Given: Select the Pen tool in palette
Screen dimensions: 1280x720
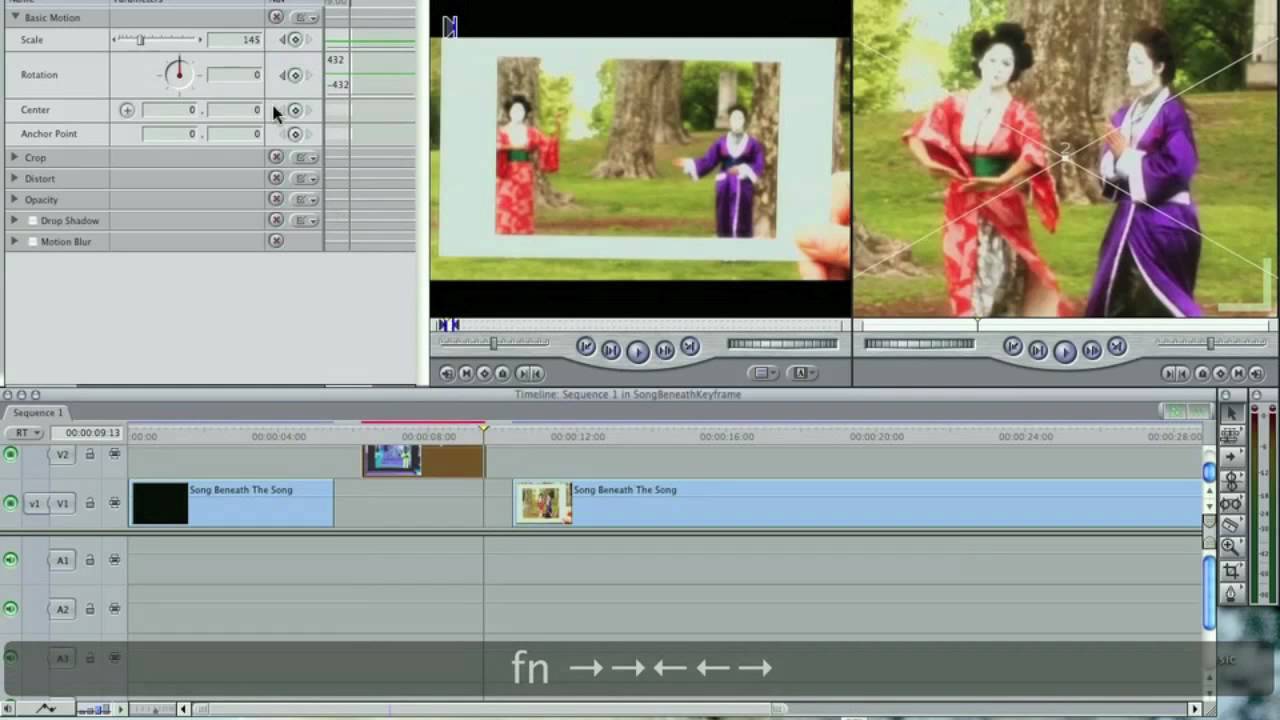Looking at the screenshot, I should point(1231,593).
